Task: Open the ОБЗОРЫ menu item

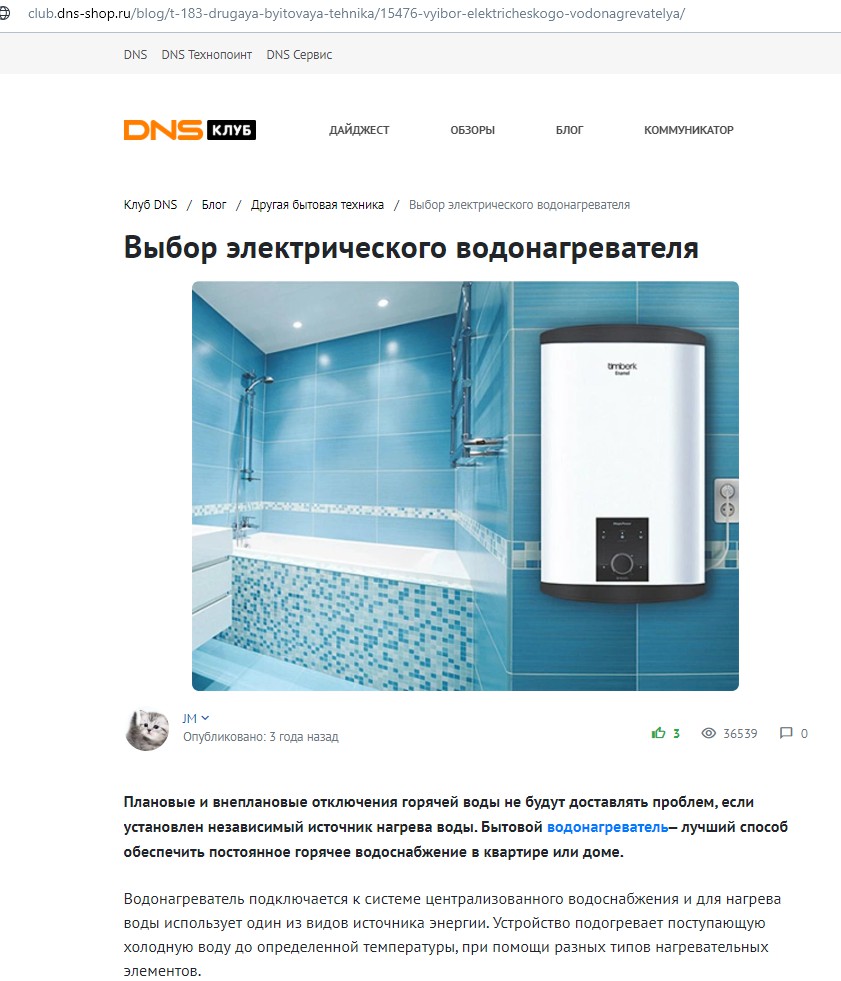Action: 472,130
